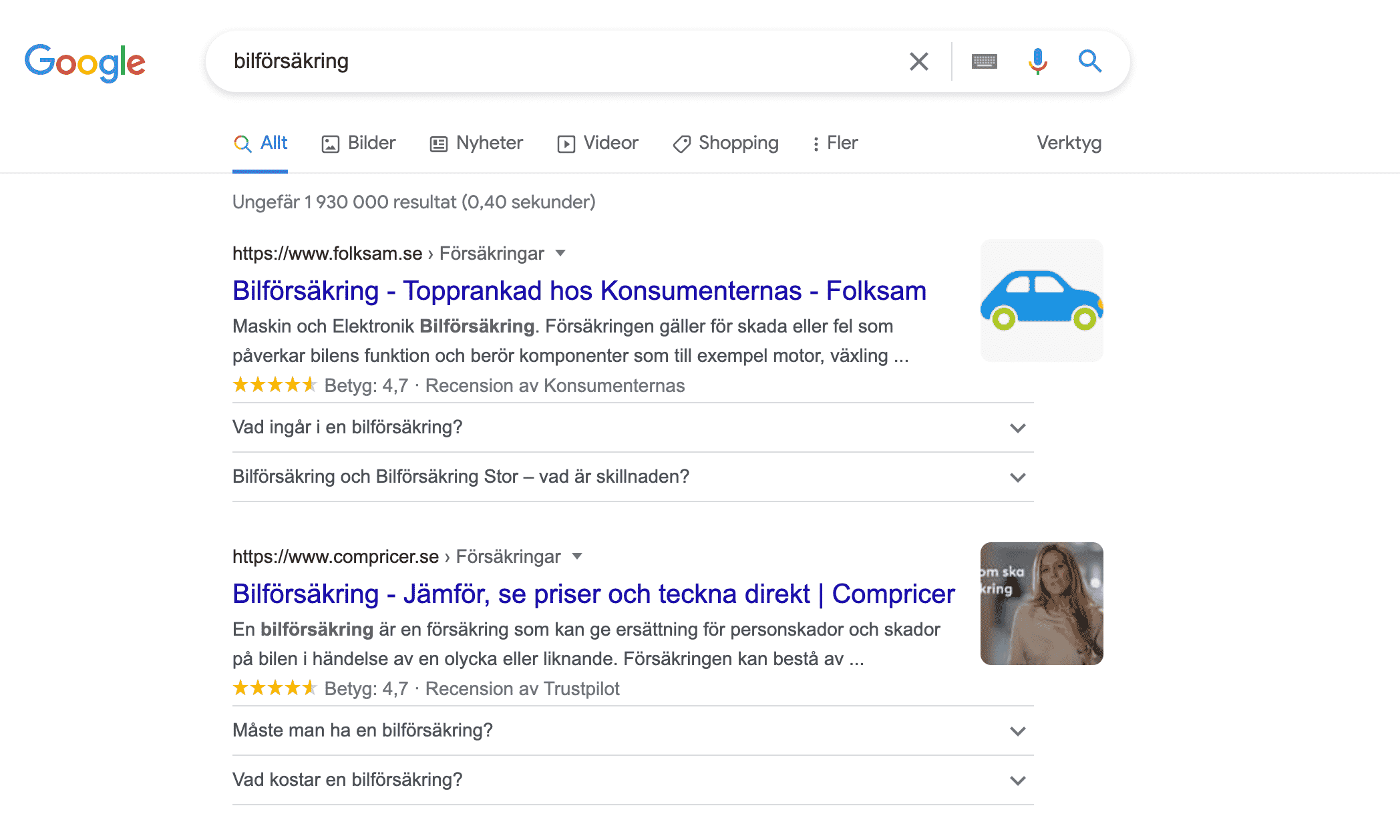Expand "Vad ingår i en bilförsäkring?" question

pyautogui.click(x=633, y=427)
